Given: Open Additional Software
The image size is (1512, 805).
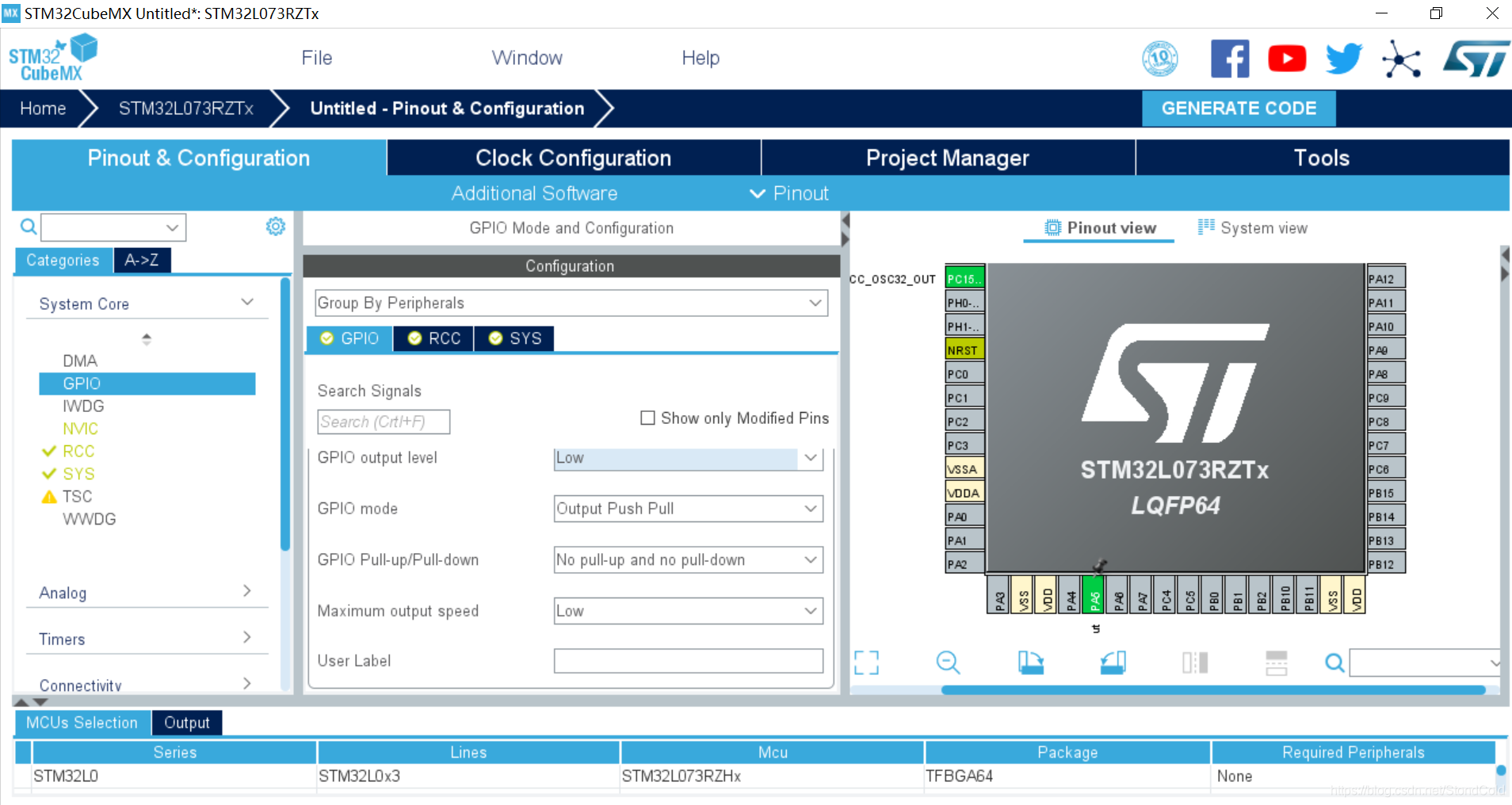Looking at the screenshot, I should click(534, 193).
